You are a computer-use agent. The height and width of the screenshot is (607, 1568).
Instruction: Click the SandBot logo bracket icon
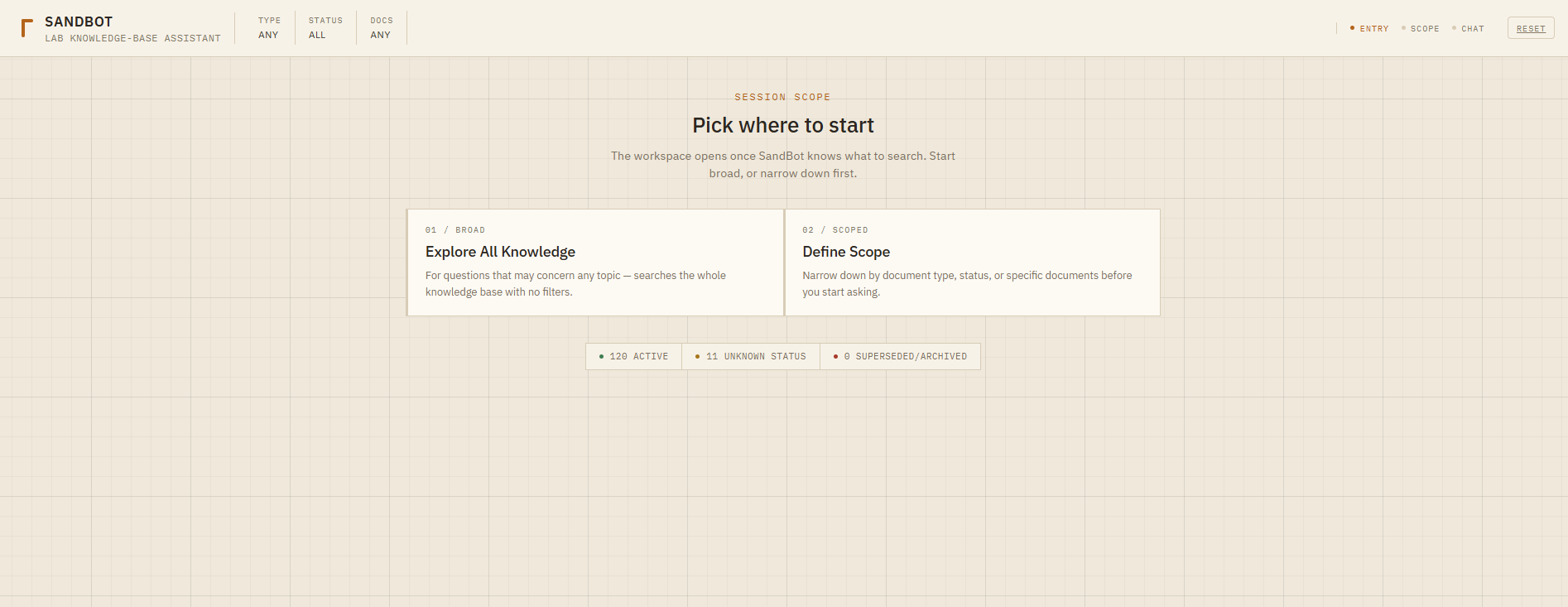point(27,28)
